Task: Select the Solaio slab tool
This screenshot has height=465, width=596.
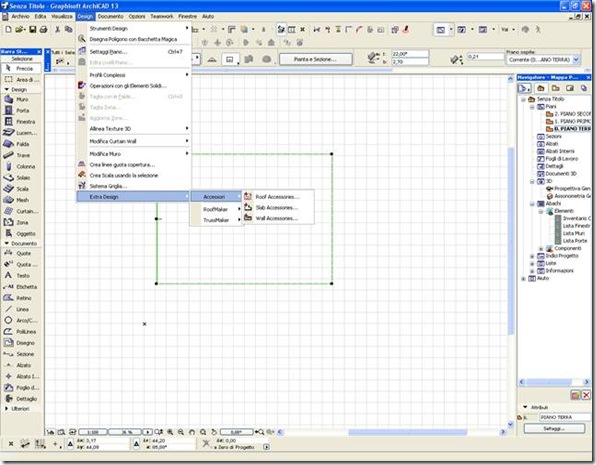Action: (21, 178)
